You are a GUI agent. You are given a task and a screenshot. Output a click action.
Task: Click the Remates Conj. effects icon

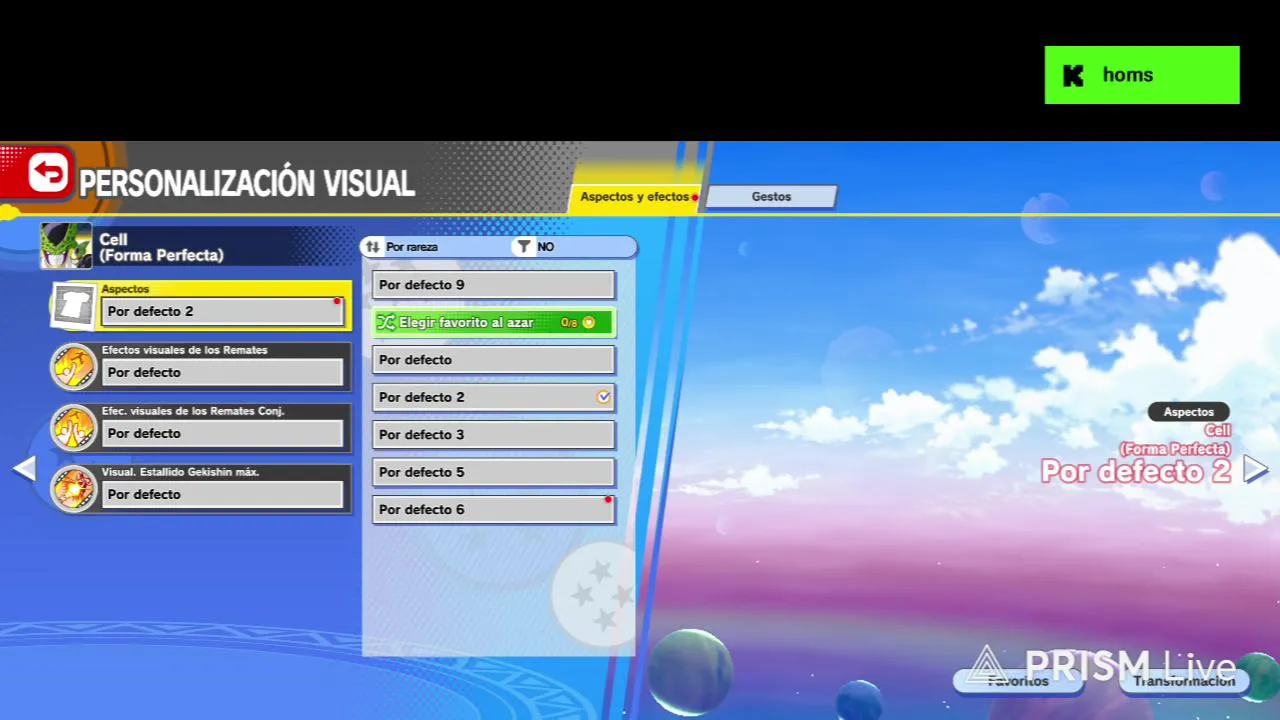click(74, 428)
